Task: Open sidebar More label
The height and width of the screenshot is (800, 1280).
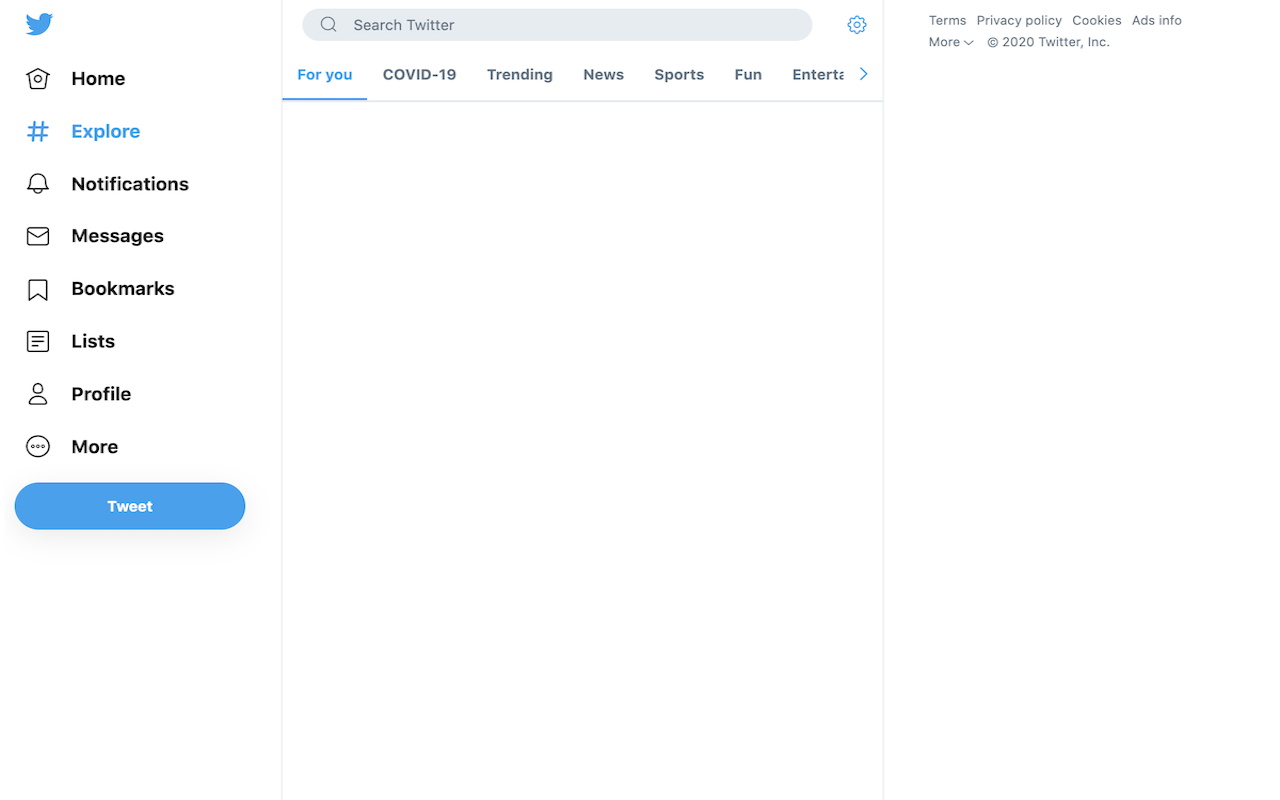Action: (x=95, y=447)
